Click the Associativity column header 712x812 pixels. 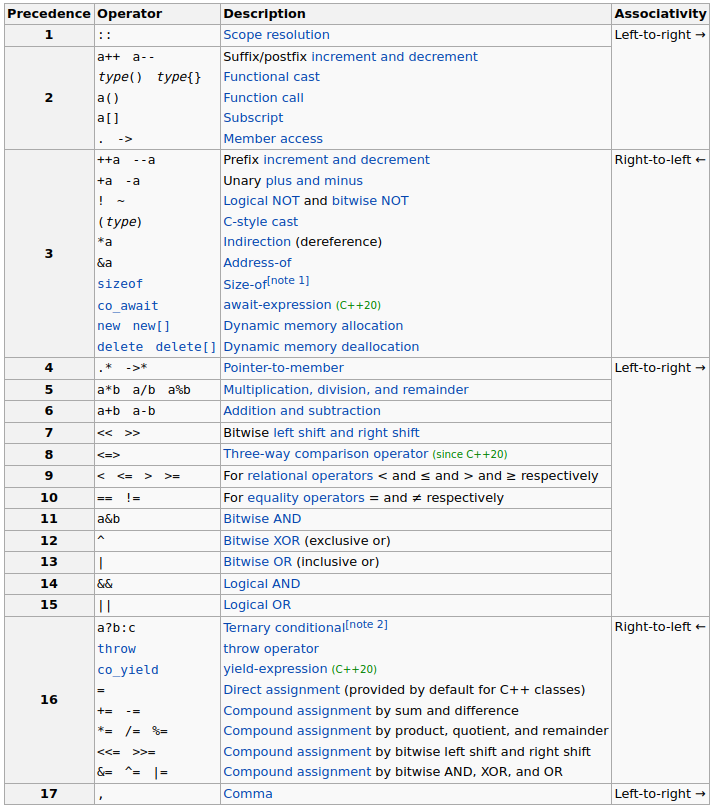click(660, 14)
